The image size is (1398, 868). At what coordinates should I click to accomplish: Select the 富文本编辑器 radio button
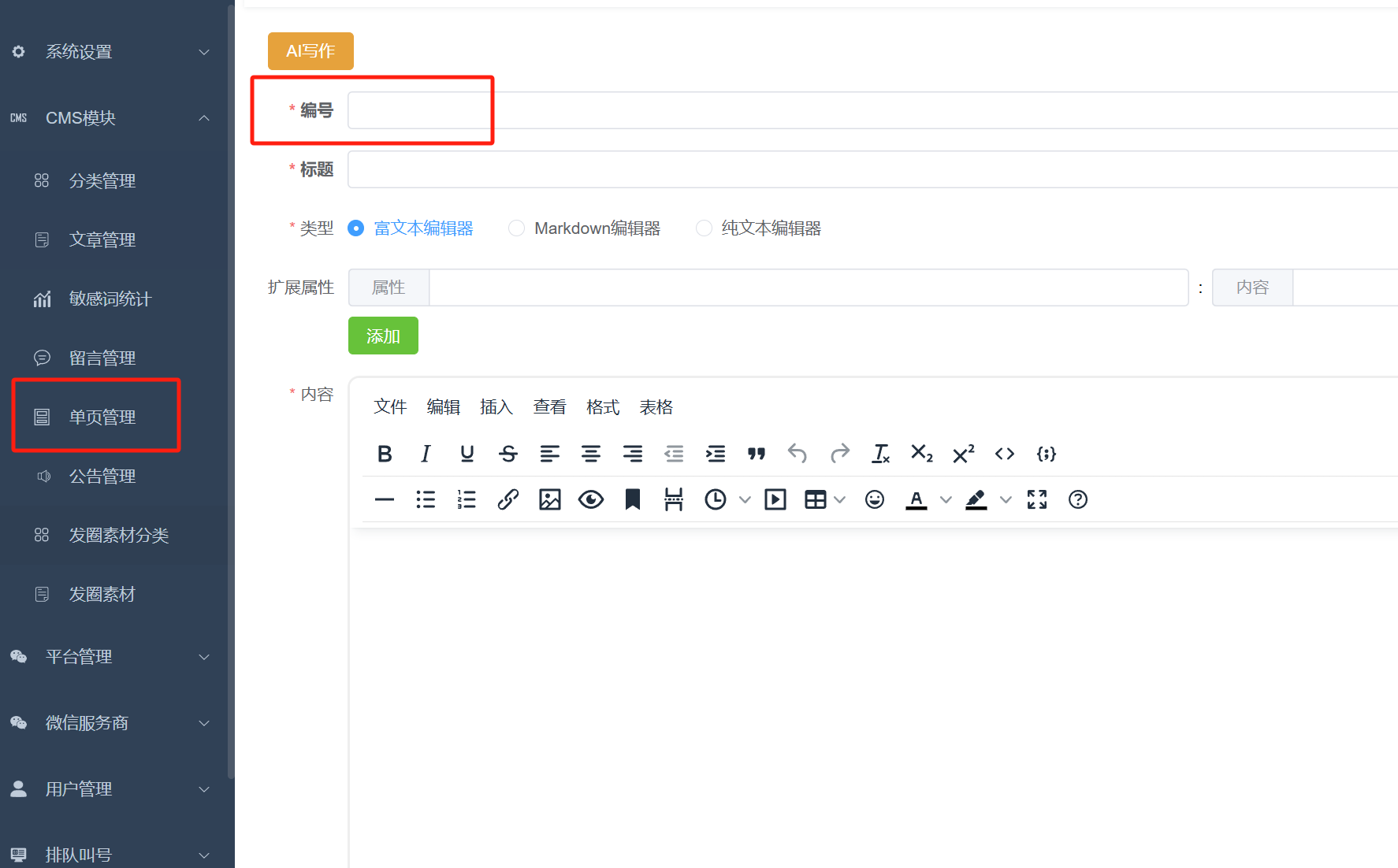click(356, 228)
